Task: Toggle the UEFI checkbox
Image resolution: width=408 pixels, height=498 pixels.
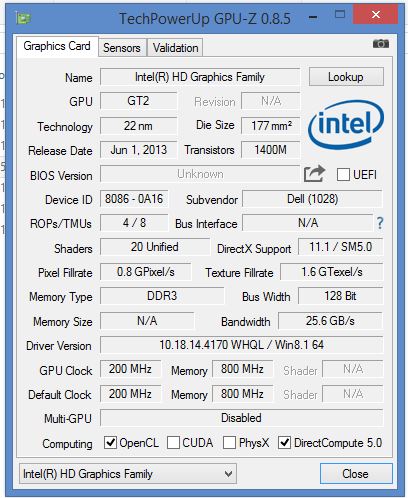Action: coord(343,174)
